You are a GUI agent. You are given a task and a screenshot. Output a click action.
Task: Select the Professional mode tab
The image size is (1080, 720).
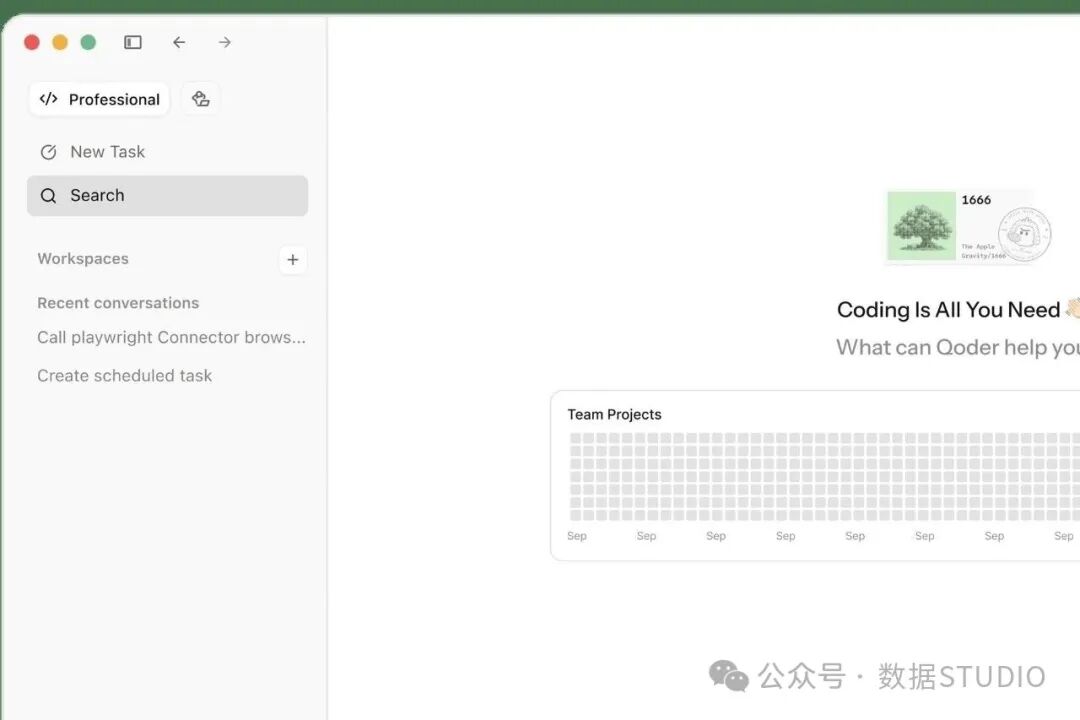coord(100,99)
